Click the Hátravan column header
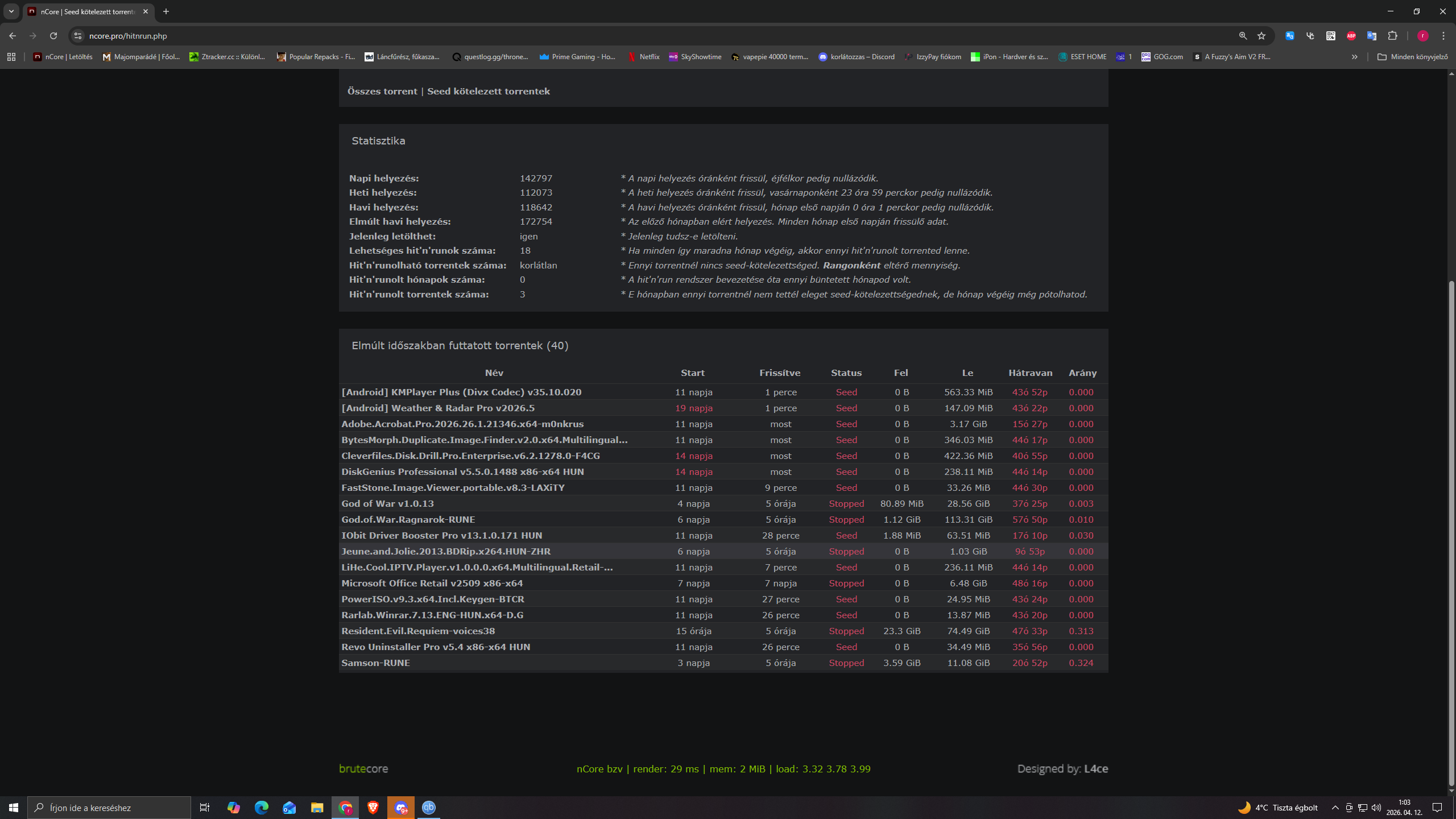This screenshot has width=1456, height=819. click(1031, 373)
